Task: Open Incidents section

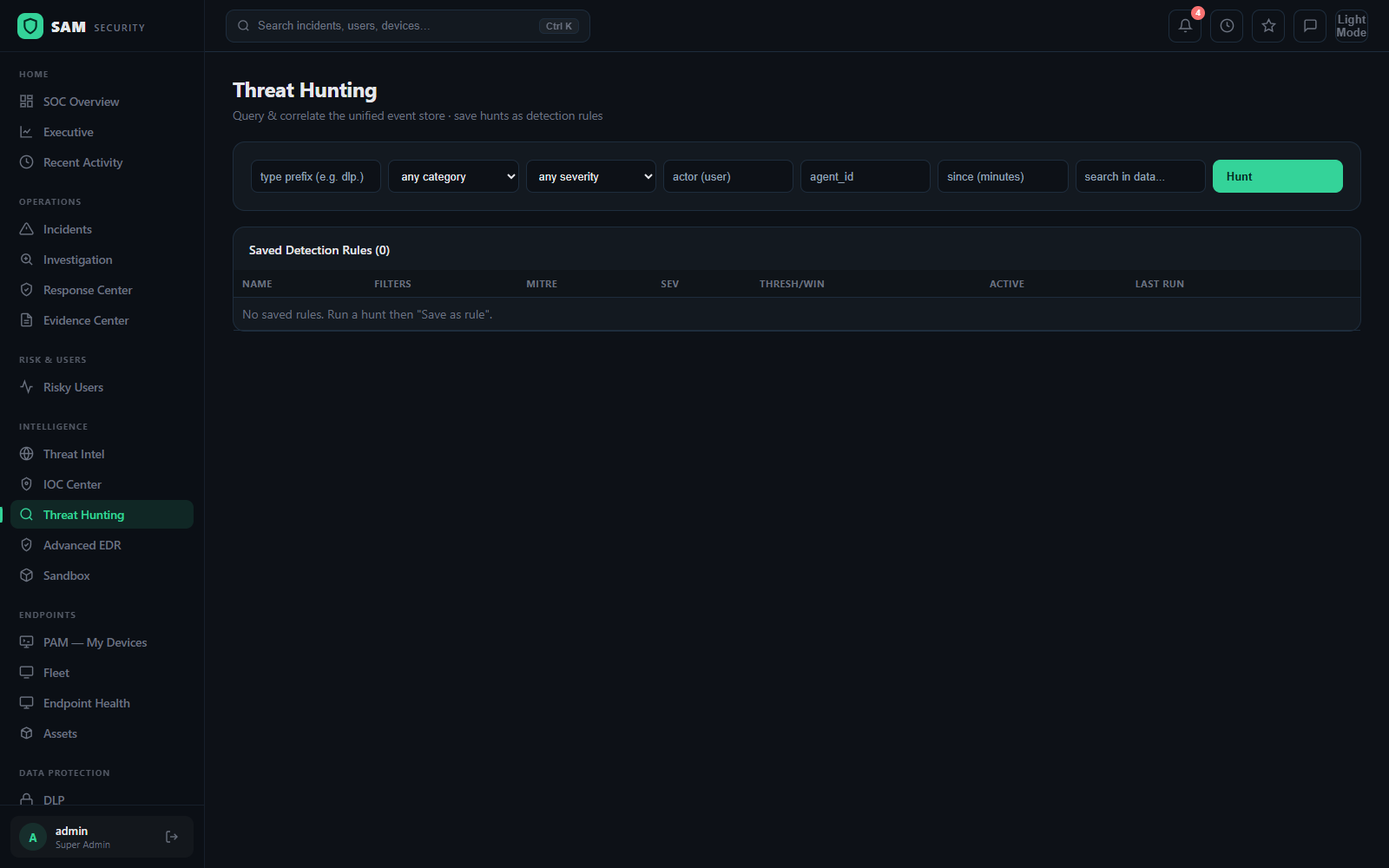Action: click(102, 229)
